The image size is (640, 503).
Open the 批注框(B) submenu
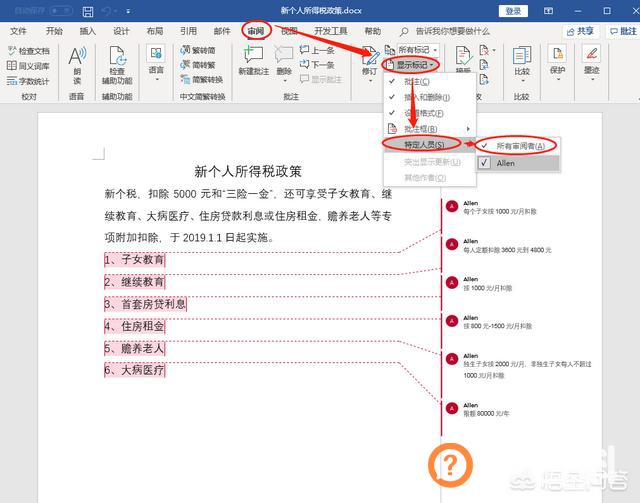click(x=429, y=129)
